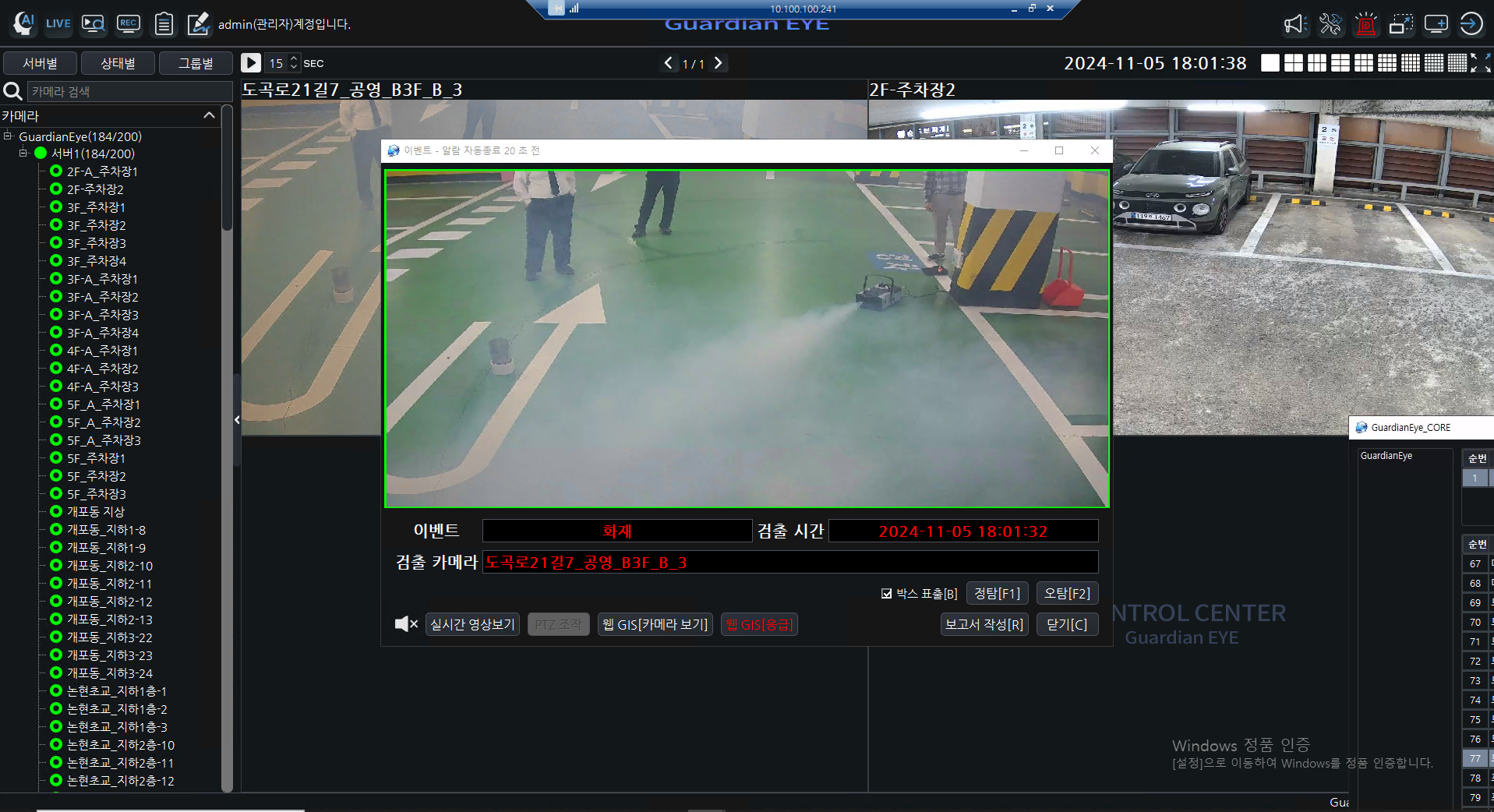
Task: Switch to the 상태별 tab
Action: coord(118,63)
